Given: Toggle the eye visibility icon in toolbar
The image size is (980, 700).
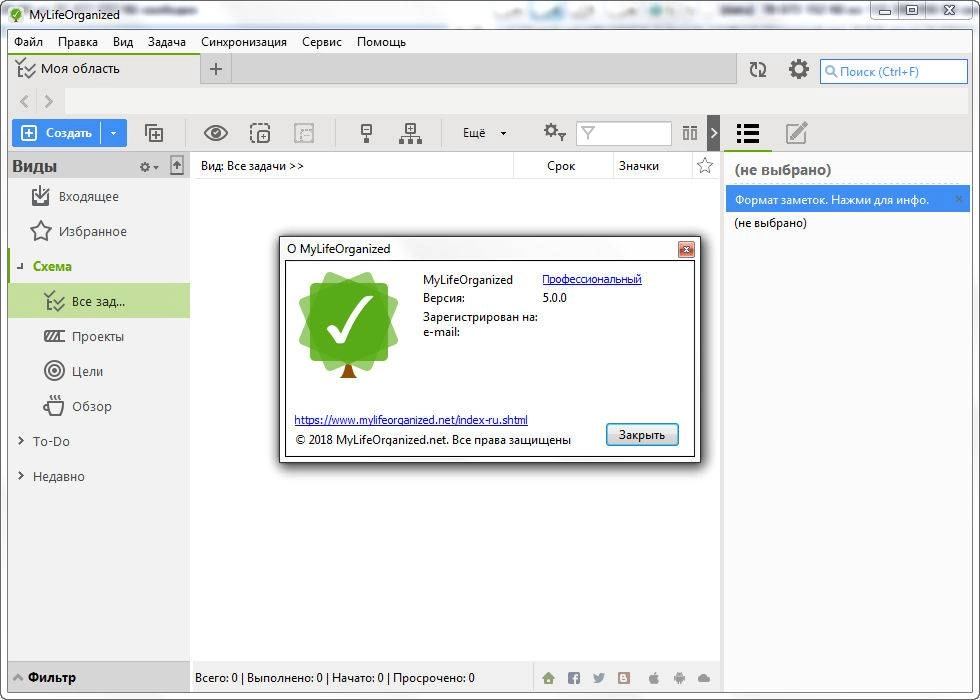Looking at the screenshot, I should [x=216, y=133].
